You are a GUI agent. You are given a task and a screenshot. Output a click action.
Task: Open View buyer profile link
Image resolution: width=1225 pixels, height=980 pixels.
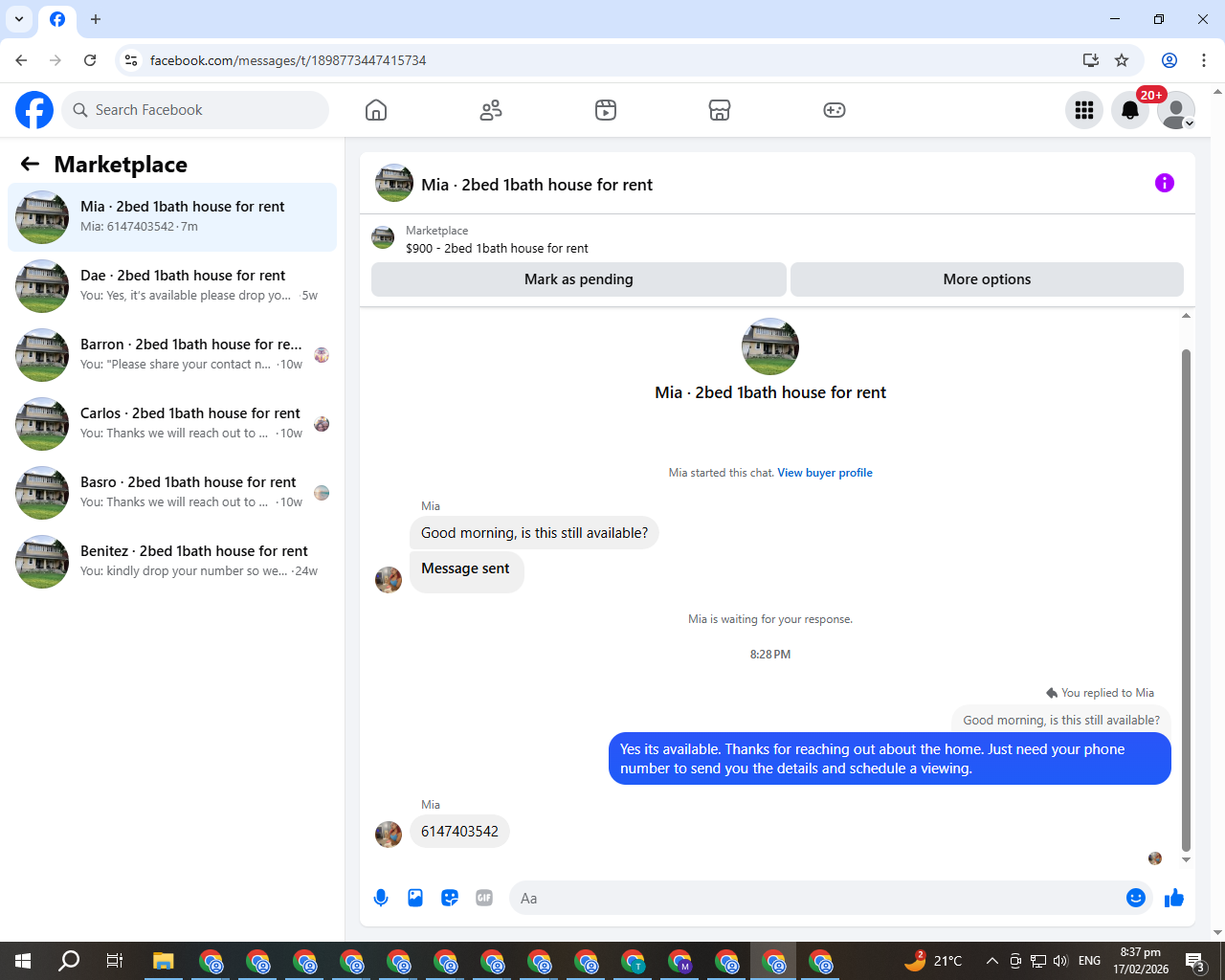point(825,473)
